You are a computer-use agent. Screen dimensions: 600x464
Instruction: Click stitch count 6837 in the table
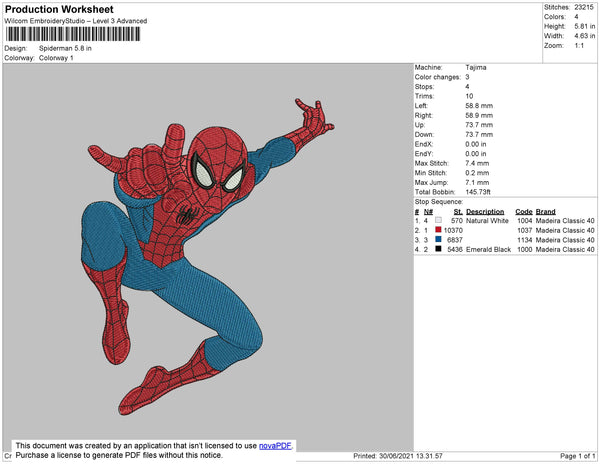click(455, 240)
